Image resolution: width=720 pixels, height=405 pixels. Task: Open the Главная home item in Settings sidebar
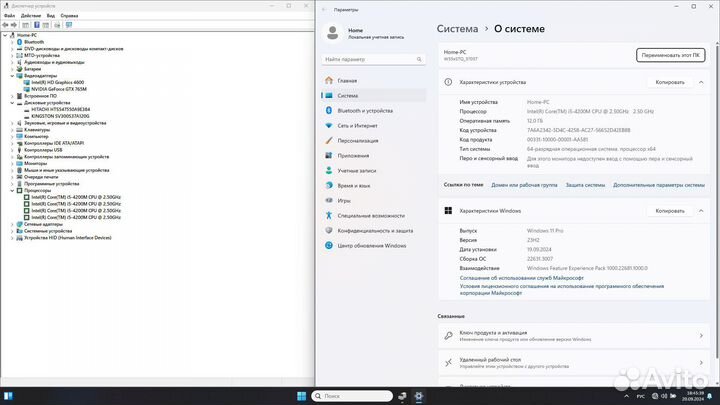(373, 80)
